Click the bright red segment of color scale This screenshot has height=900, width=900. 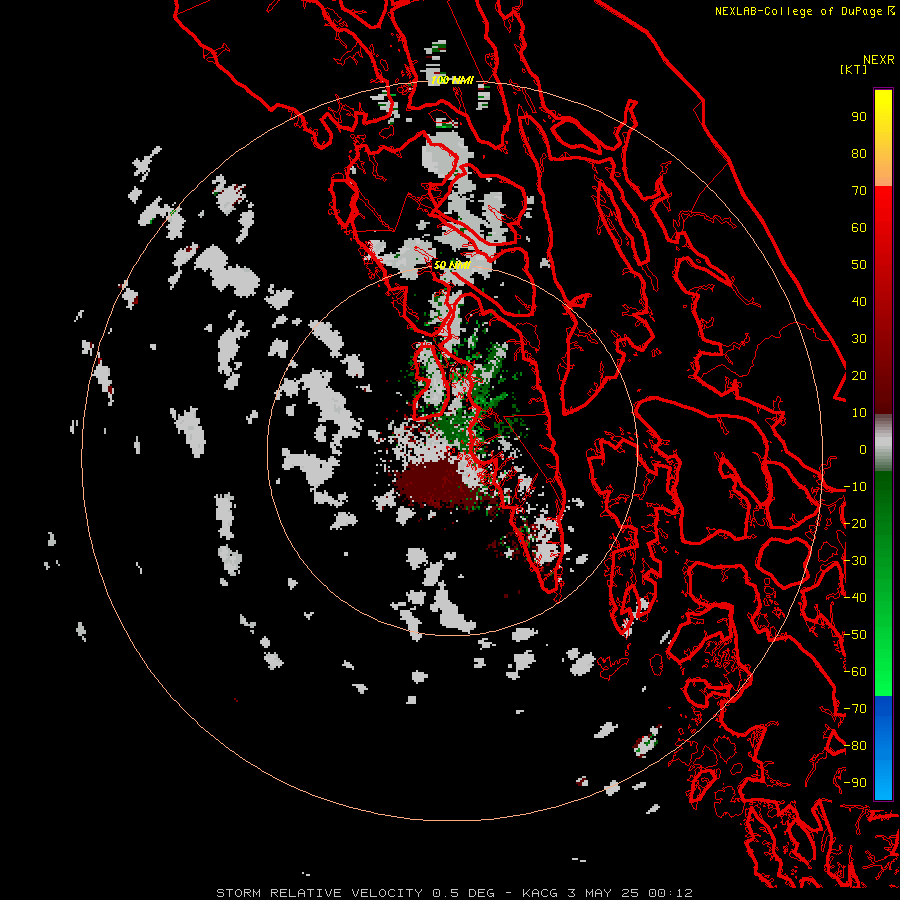pos(883,210)
